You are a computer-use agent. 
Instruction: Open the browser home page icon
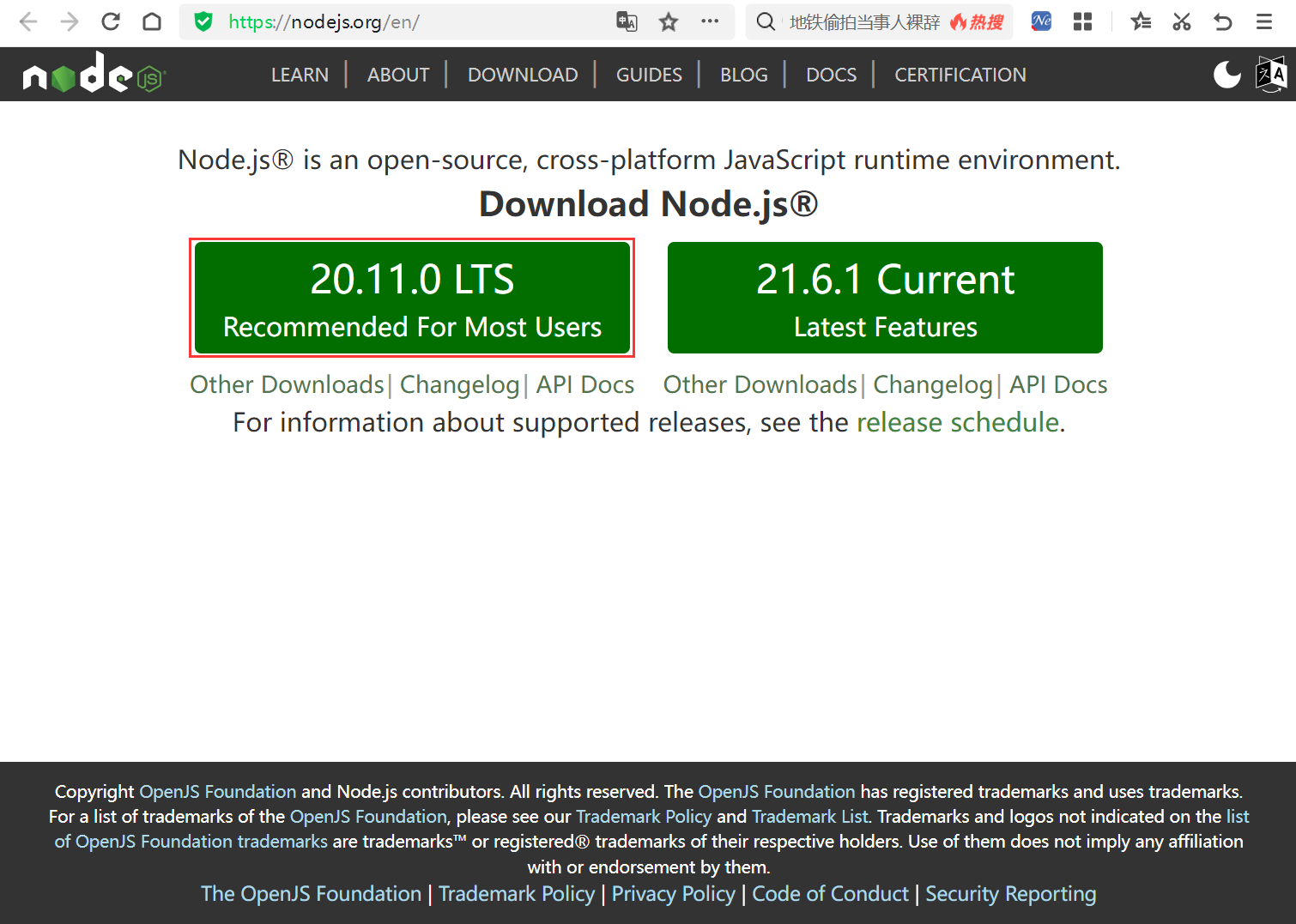tap(152, 21)
